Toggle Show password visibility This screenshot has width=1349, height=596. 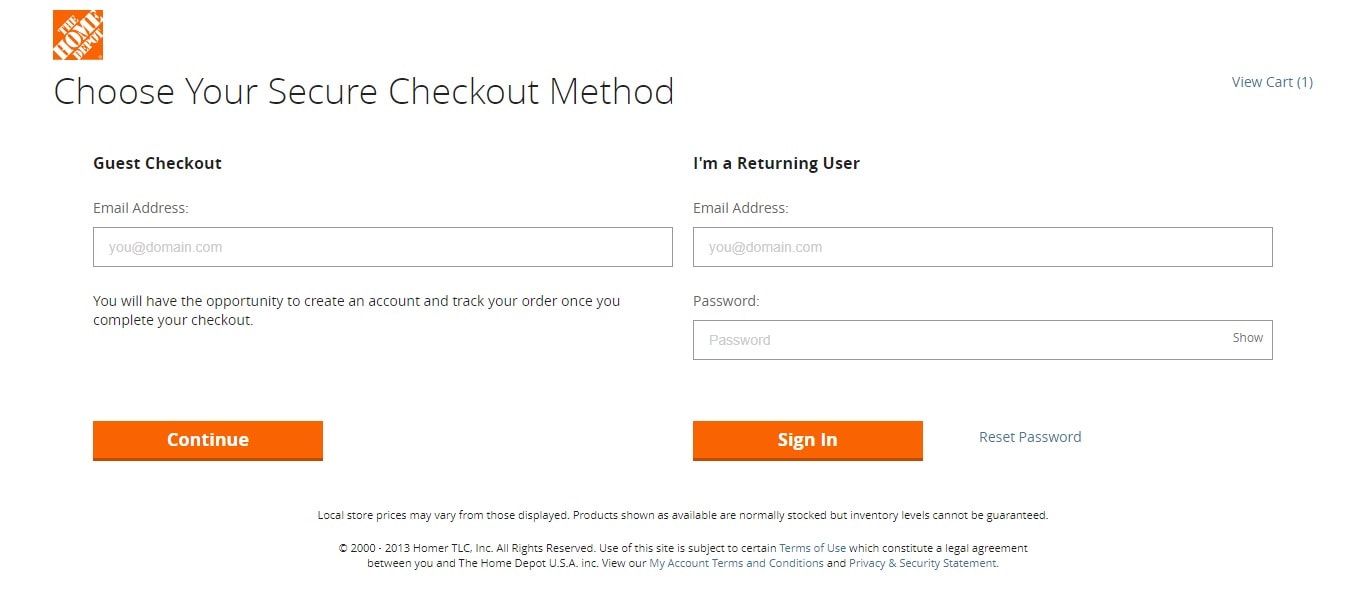tap(1247, 338)
